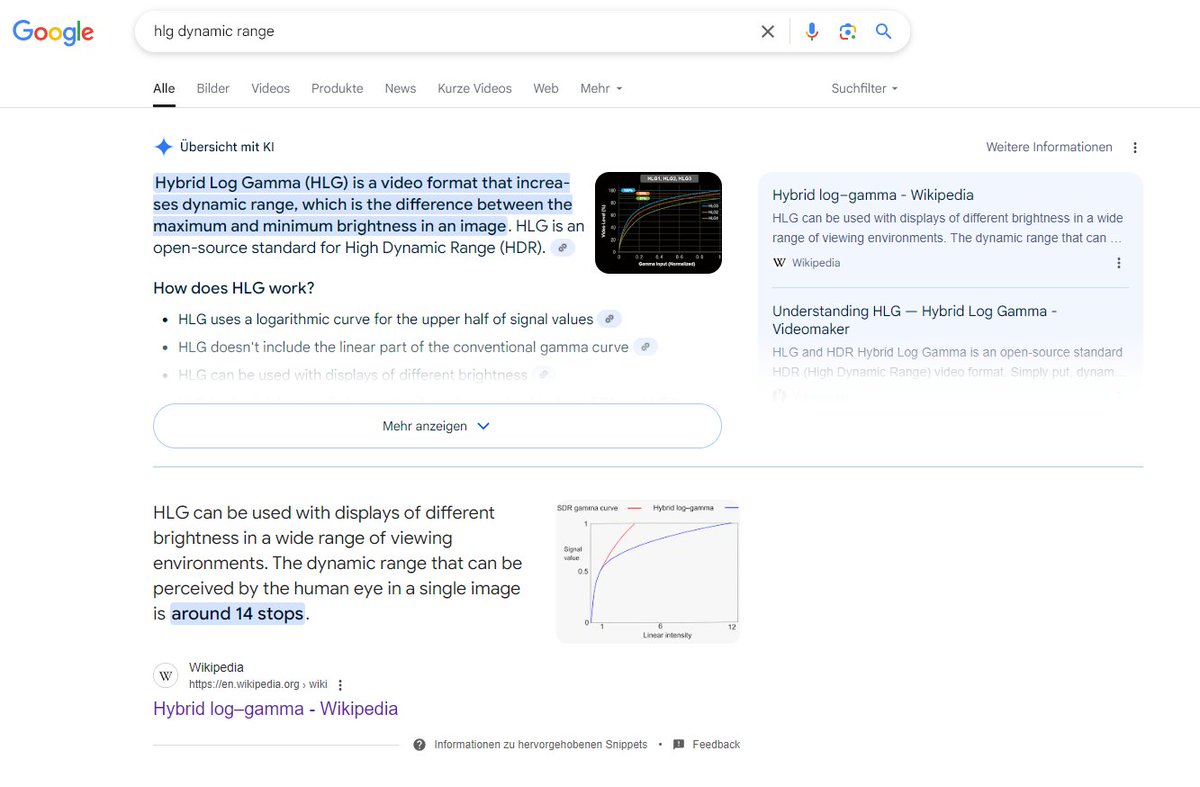Click the Wikipedia W icon in the sidebar
Viewport: 1200px width, 787px height.
coord(778,262)
